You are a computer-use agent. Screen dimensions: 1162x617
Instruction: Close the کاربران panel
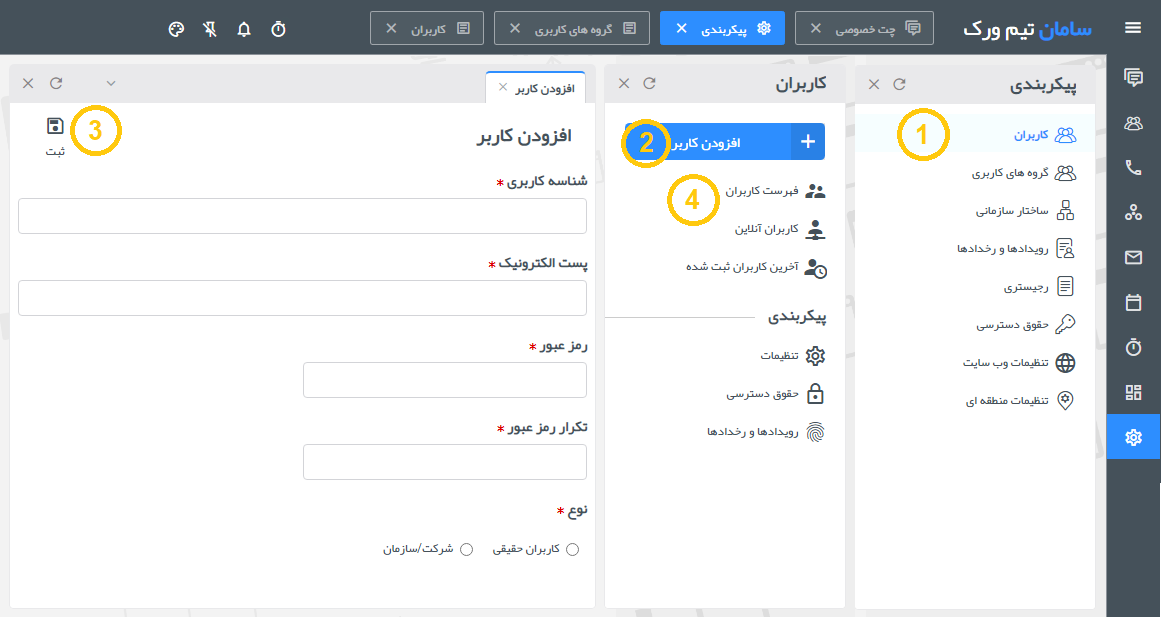(624, 83)
